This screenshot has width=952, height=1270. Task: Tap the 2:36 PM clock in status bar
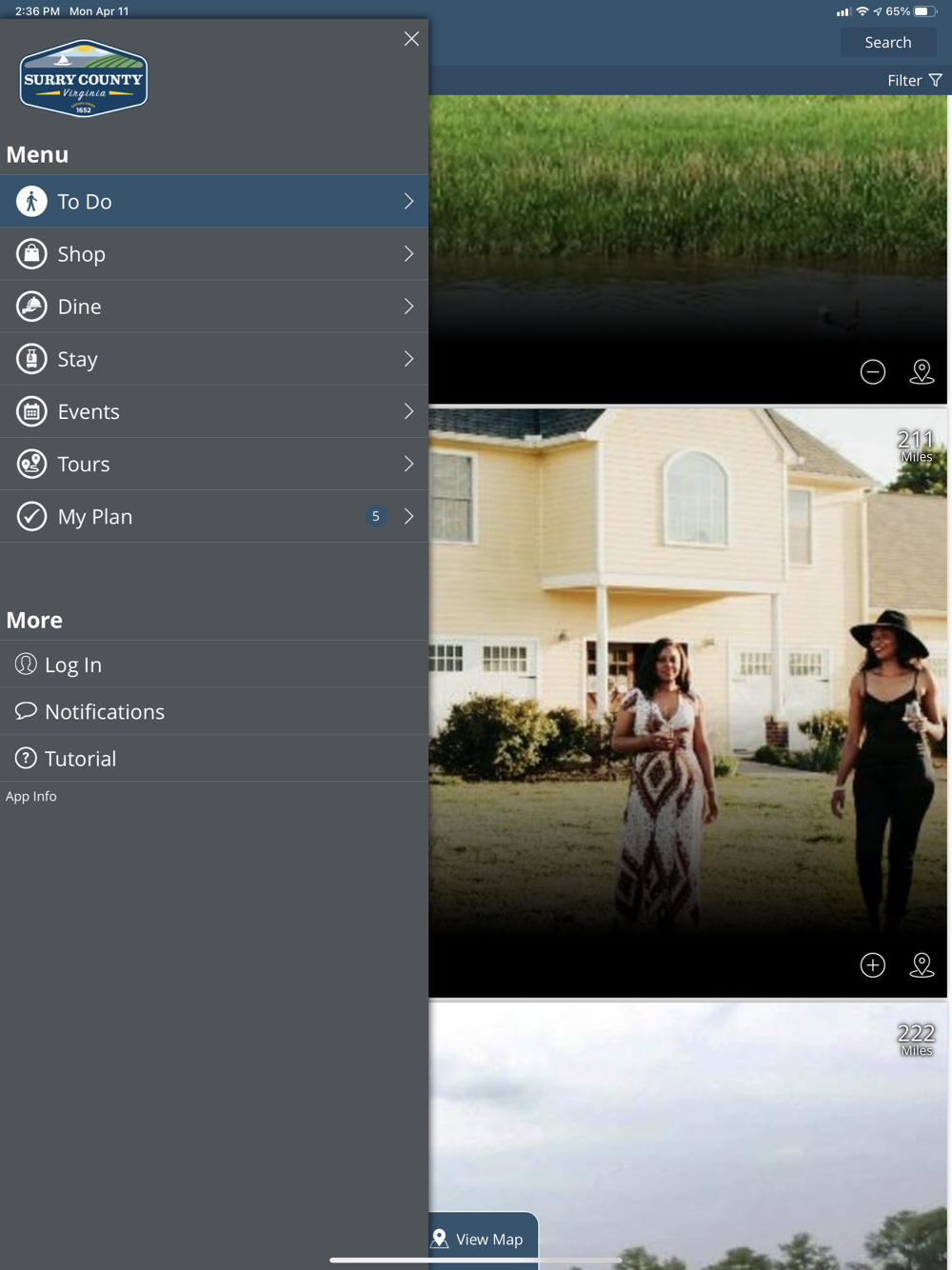click(x=37, y=11)
